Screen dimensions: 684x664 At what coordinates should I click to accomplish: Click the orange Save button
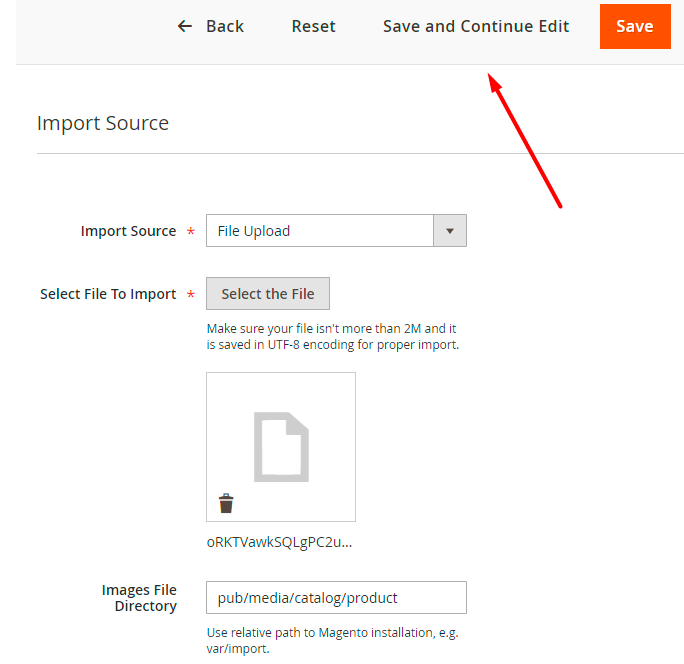point(635,27)
